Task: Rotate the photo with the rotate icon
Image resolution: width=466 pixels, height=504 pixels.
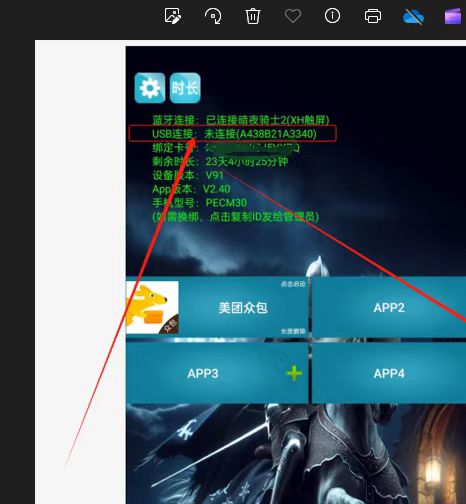Action: 213,16
